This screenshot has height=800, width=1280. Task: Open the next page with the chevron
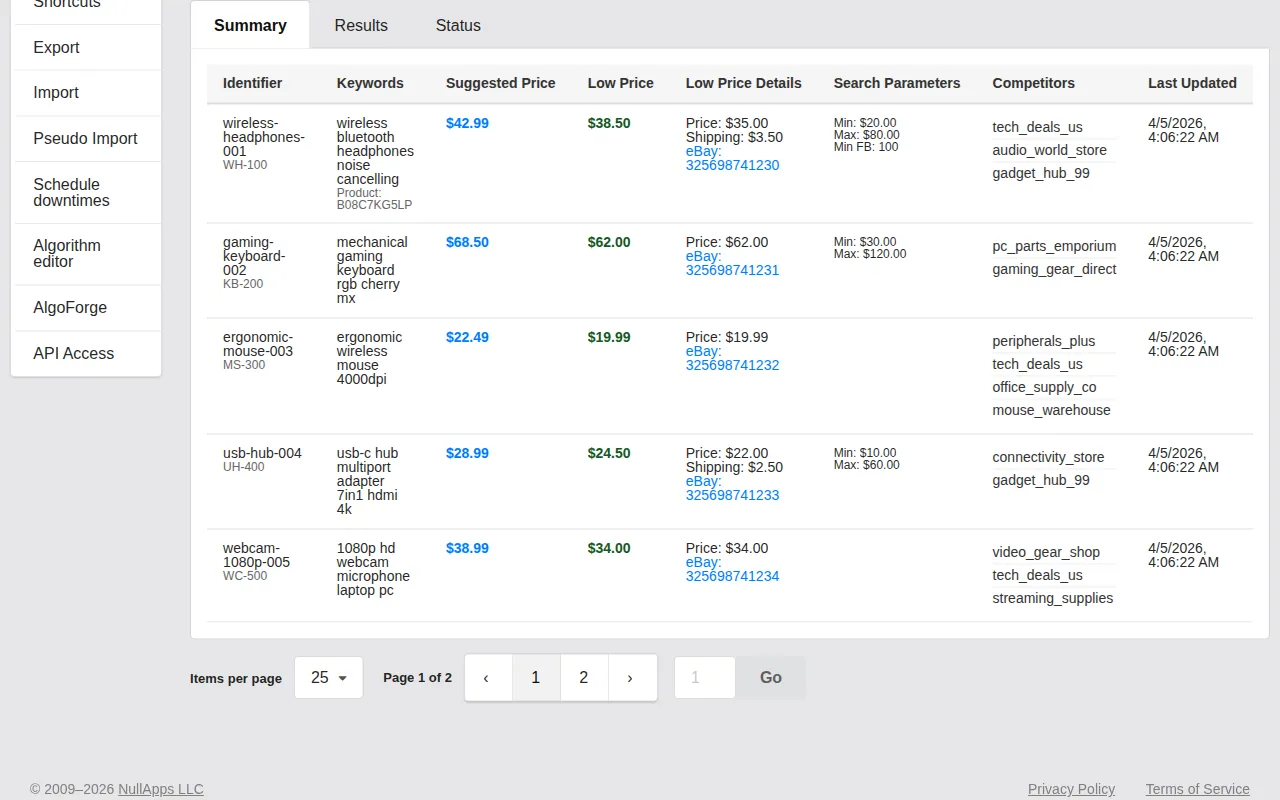632,677
